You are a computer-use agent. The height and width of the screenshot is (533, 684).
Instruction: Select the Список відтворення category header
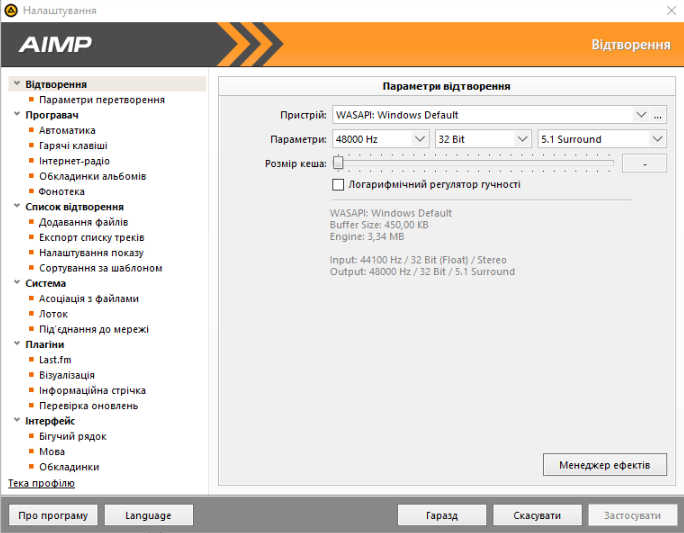(75, 207)
